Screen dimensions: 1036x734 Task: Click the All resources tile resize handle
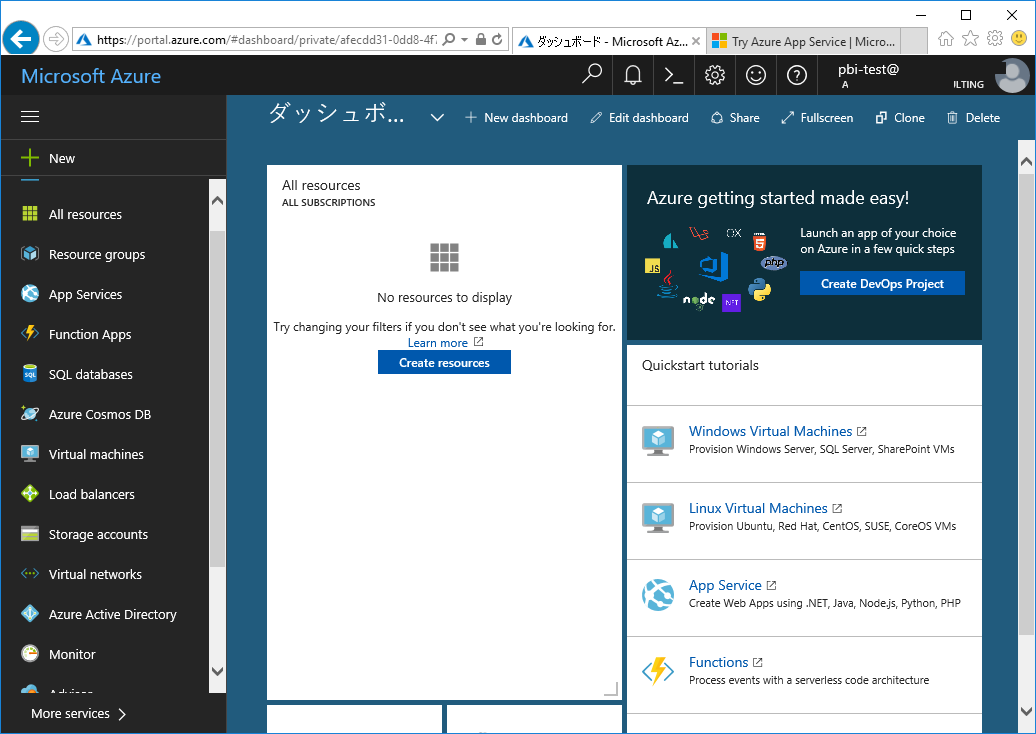(x=612, y=689)
